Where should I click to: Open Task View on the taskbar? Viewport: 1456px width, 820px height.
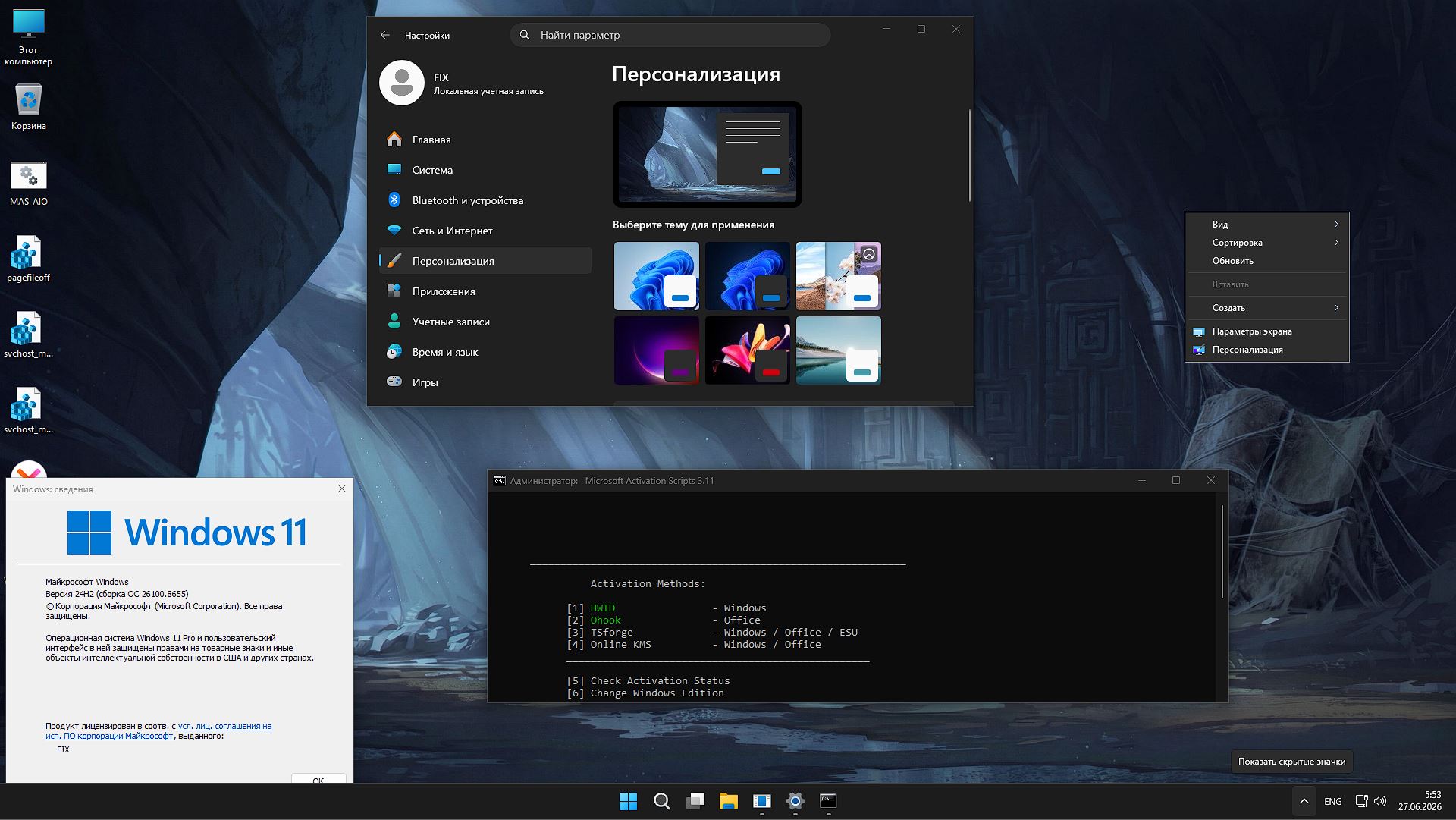pyautogui.click(x=695, y=801)
